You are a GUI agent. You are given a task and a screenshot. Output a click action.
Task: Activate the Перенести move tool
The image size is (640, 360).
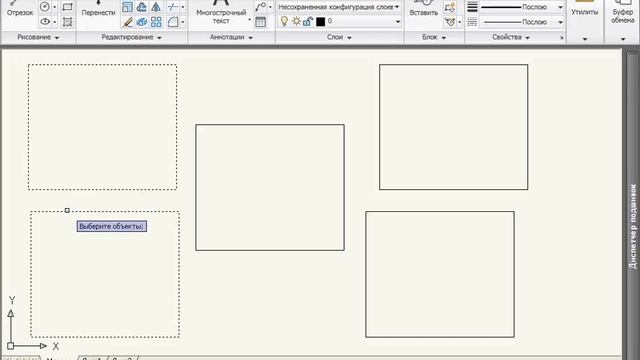(x=98, y=9)
